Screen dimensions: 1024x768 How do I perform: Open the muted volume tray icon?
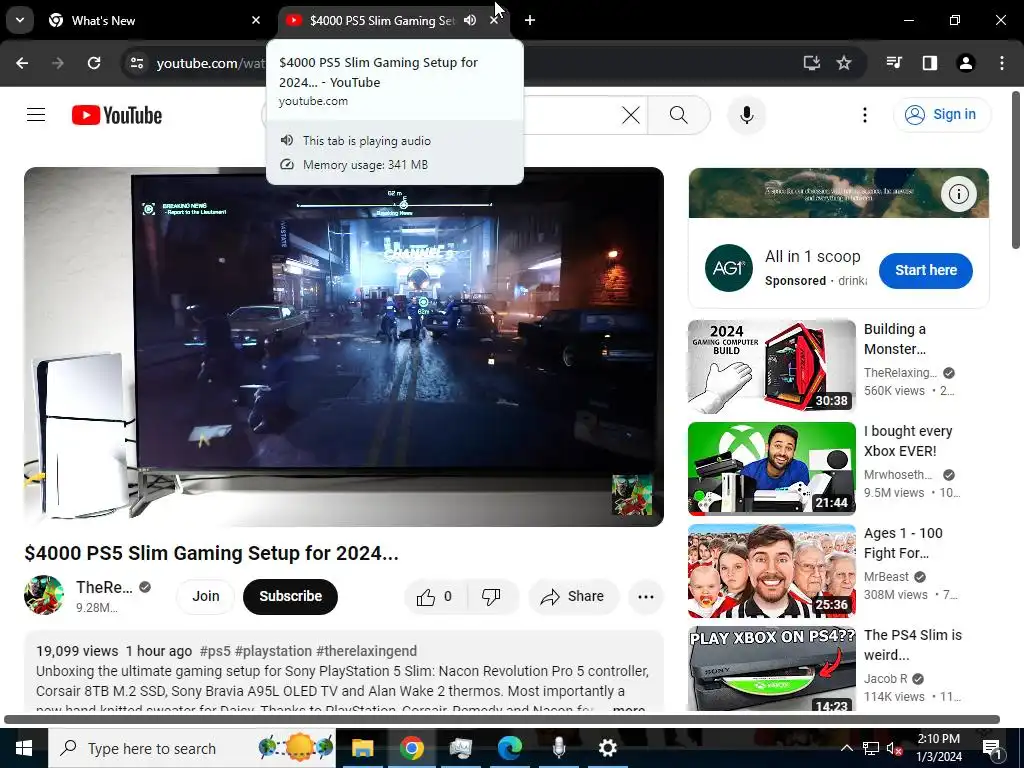click(894, 748)
